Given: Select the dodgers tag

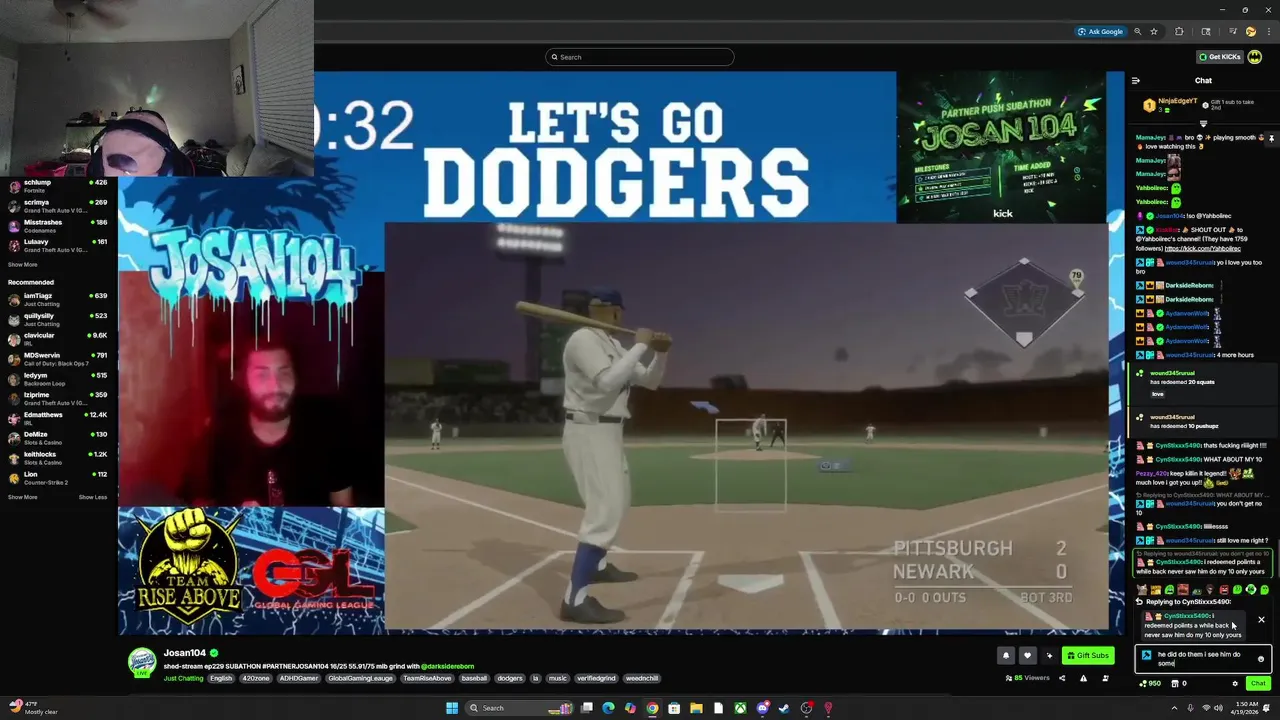Looking at the screenshot, I should point(510,678).
